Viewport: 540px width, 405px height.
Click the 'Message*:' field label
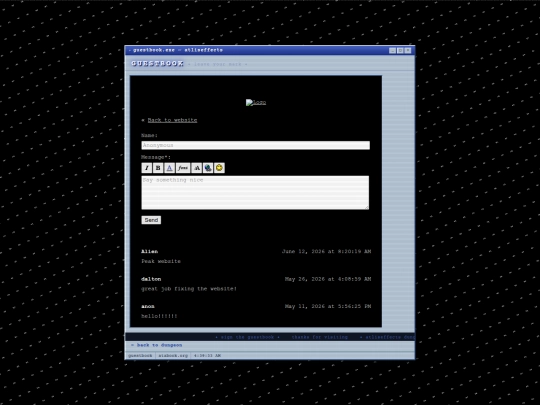coord(156,157)
